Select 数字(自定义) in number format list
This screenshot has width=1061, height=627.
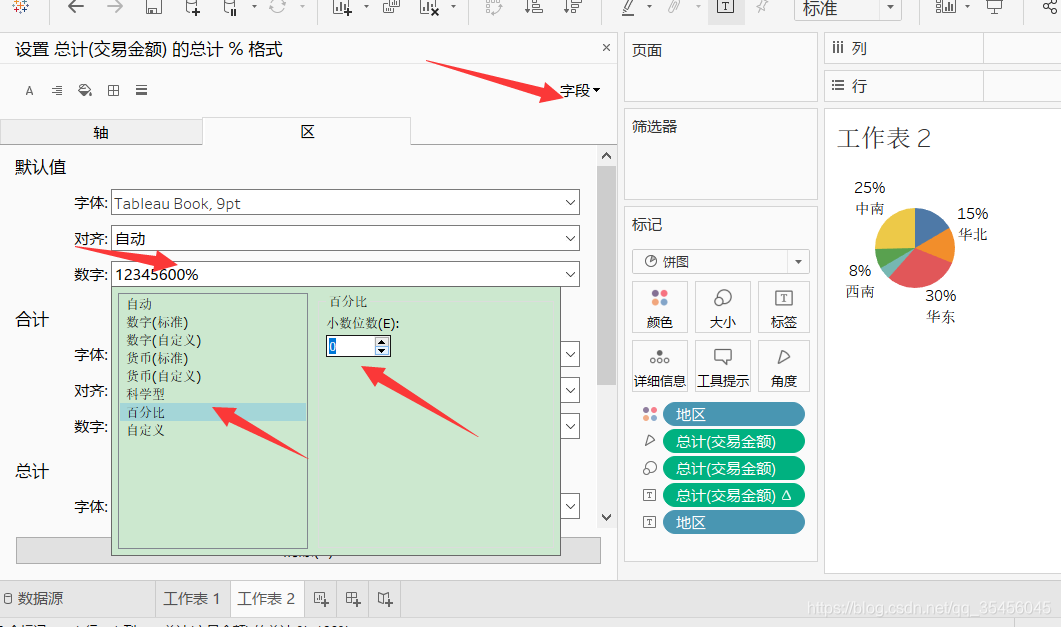click(212, 340)
